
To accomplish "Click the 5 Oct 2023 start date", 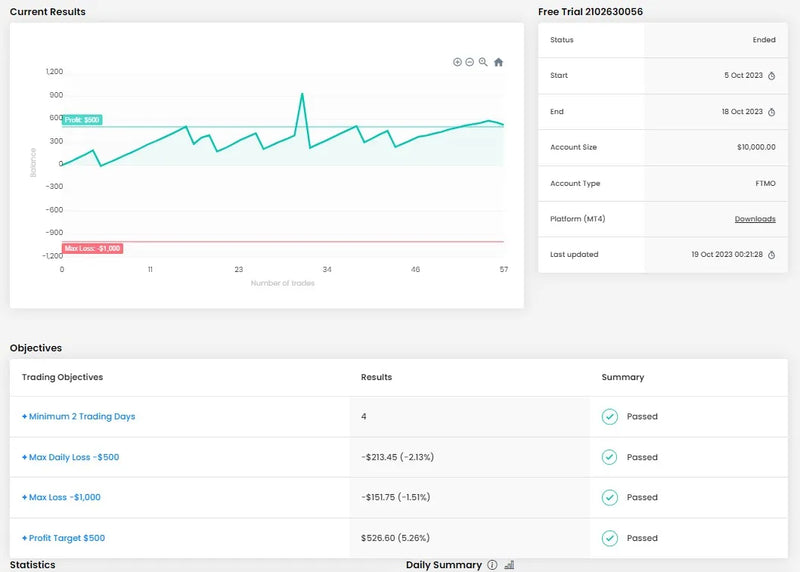I will (743, 76).
